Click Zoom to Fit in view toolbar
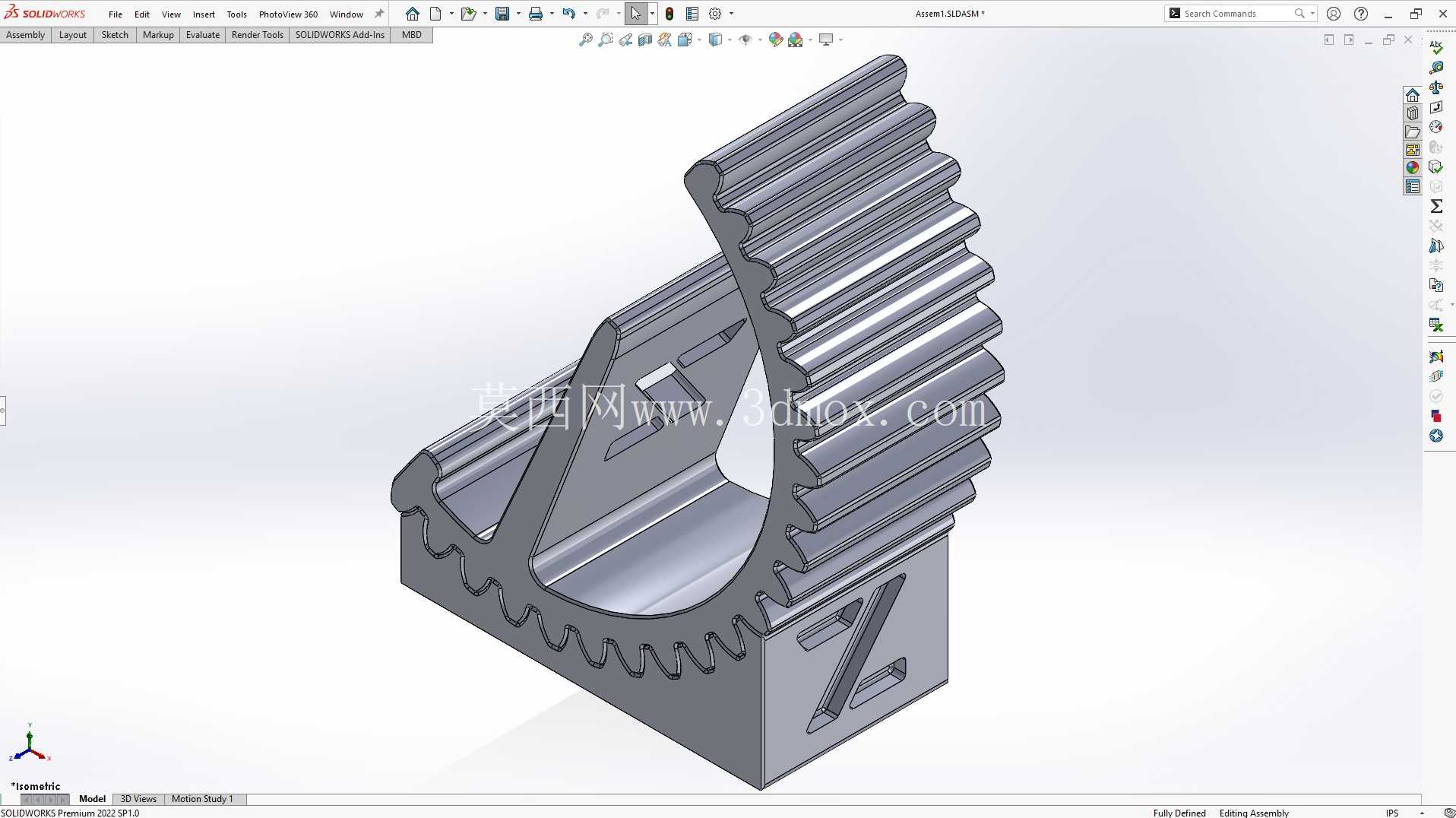This screenshot has width=1456, height=818. [586, 40]
